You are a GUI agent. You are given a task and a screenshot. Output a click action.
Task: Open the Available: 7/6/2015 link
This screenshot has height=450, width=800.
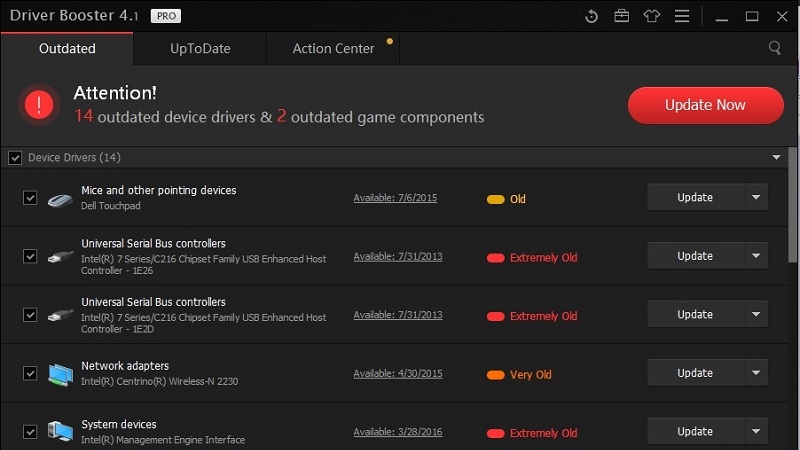coord(395,198)
